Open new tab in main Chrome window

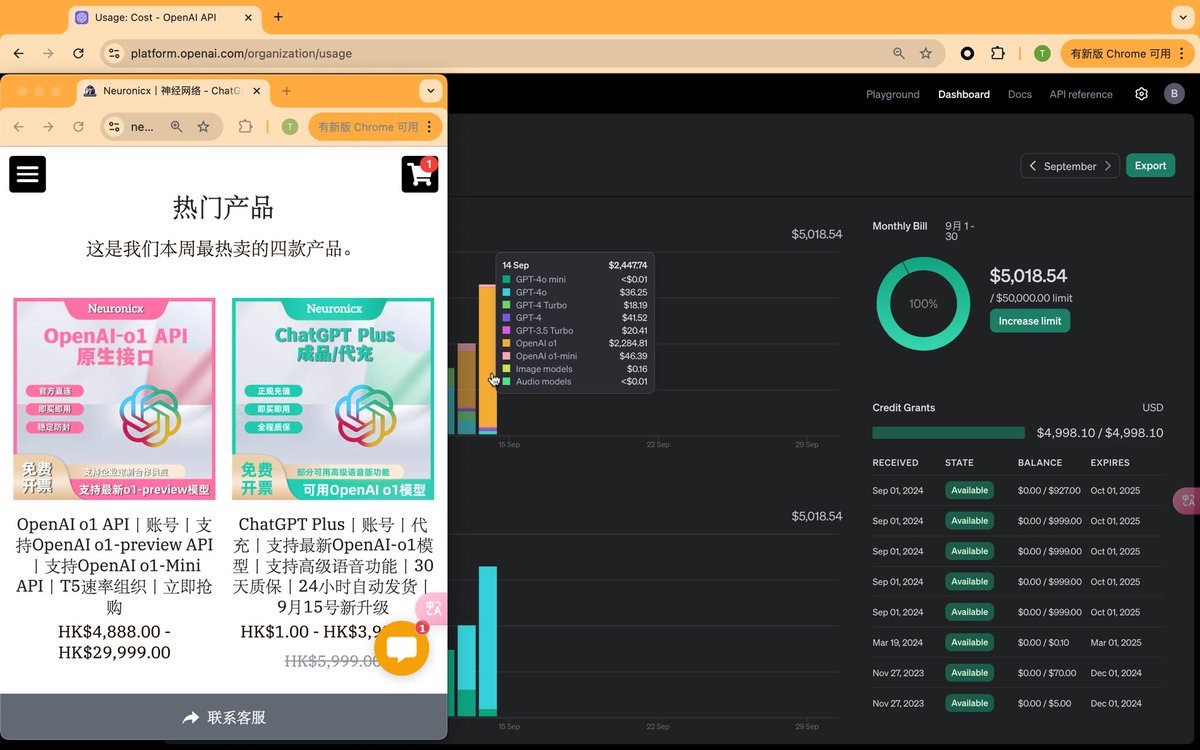point(278,17)
